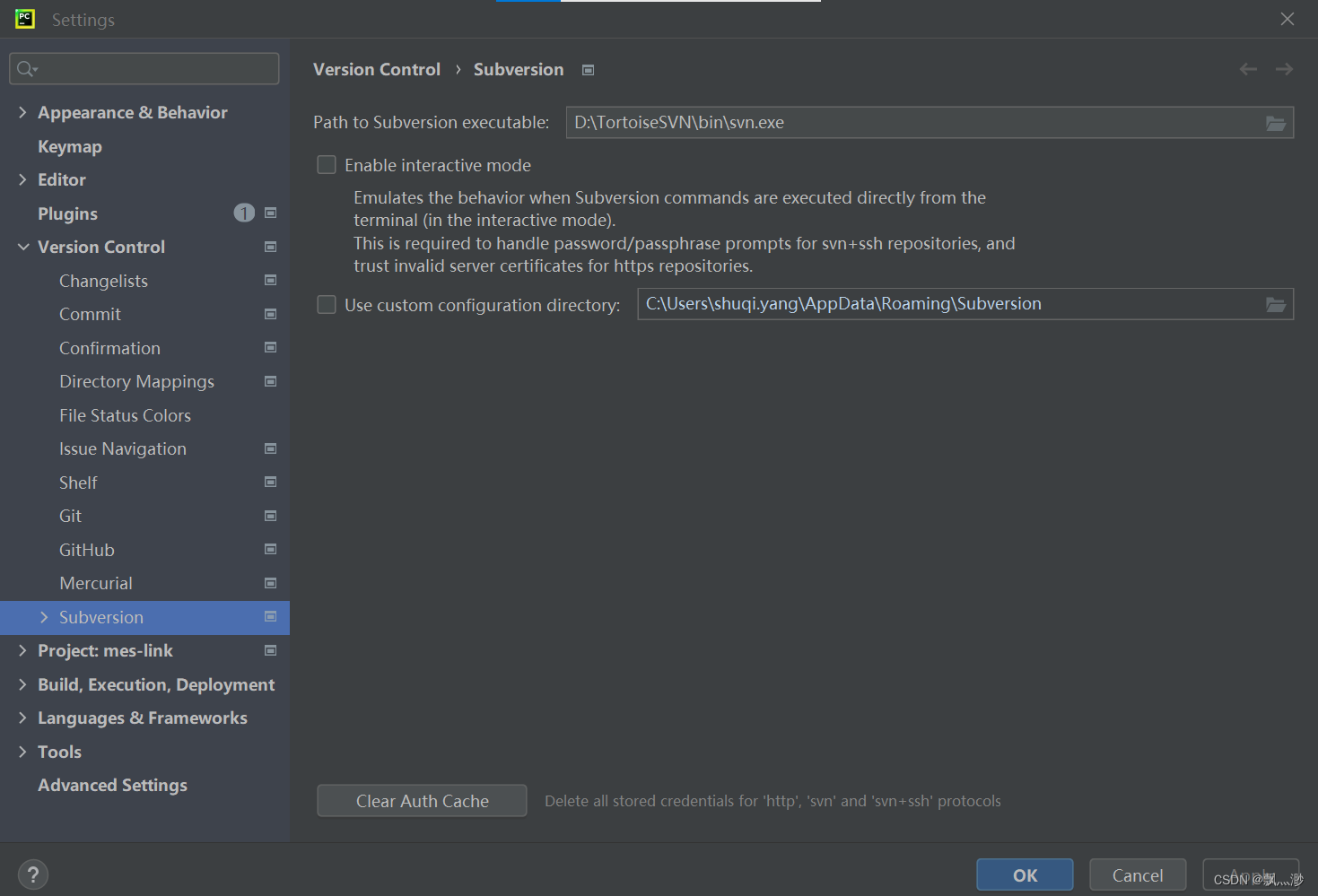Click project marker icon on GitHub row

pyautogui.click(x=271, y=550)
